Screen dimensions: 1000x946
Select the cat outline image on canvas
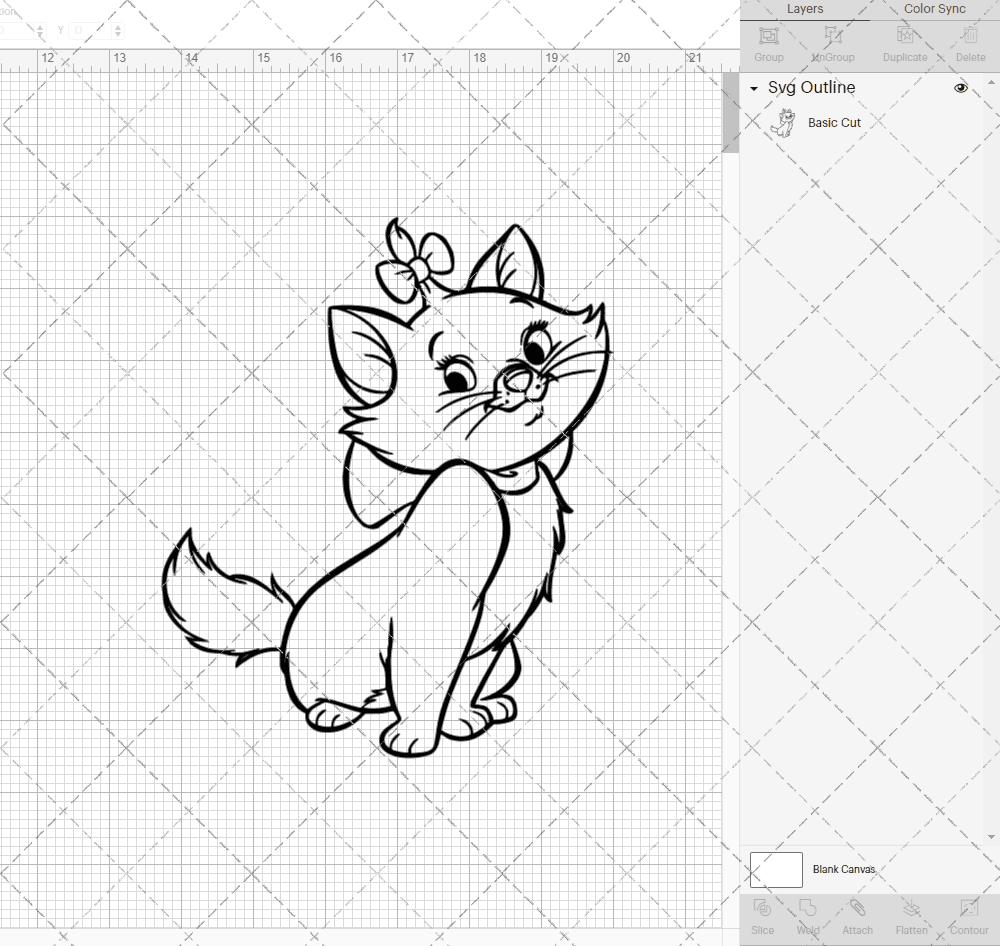pos(386,487)
